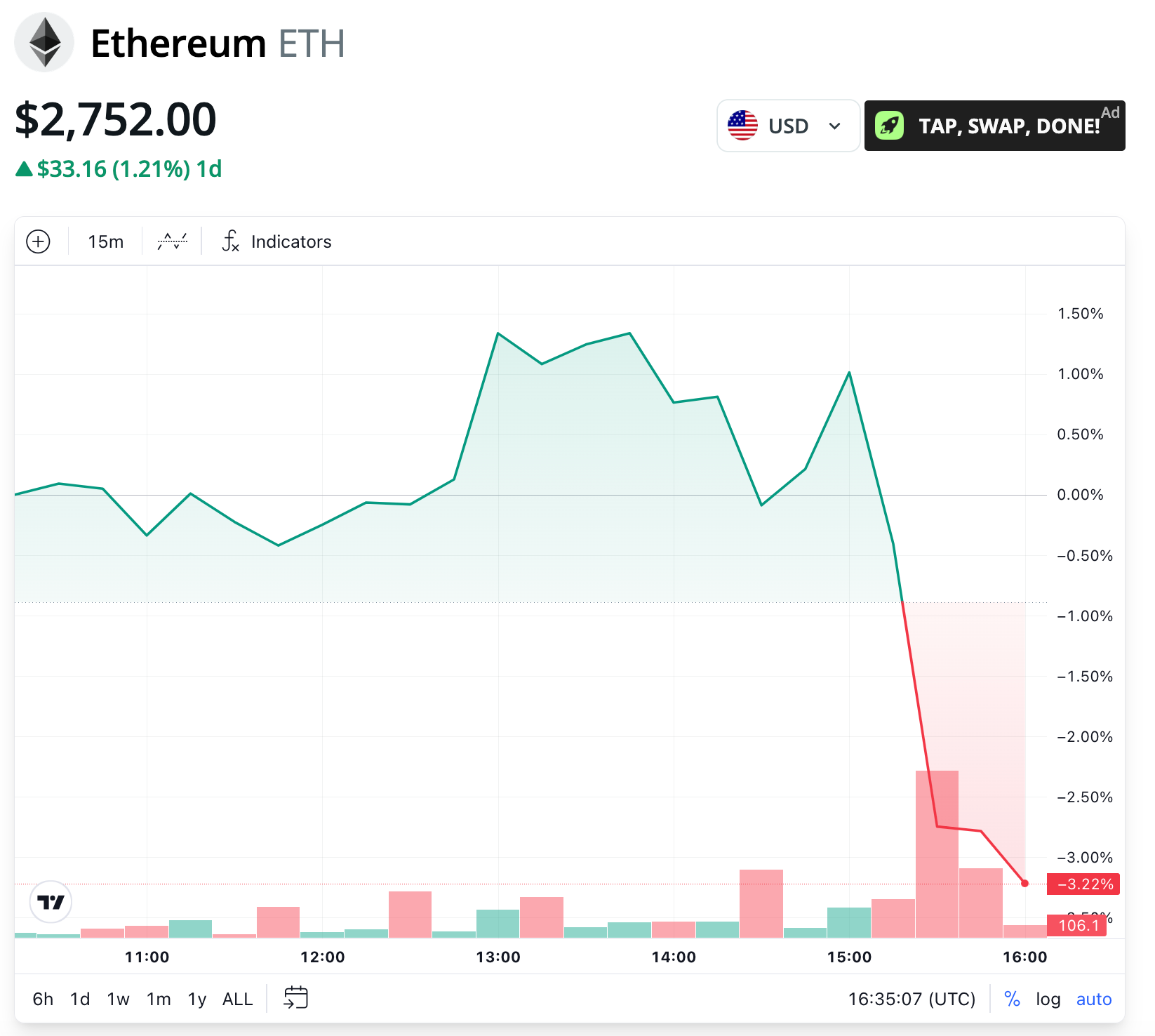Image resolution: width=1155 pixels, height=1036 pixels.
Task: Click the TAP, SWAP, DONE! ad banner
Action: (1008, 126)
